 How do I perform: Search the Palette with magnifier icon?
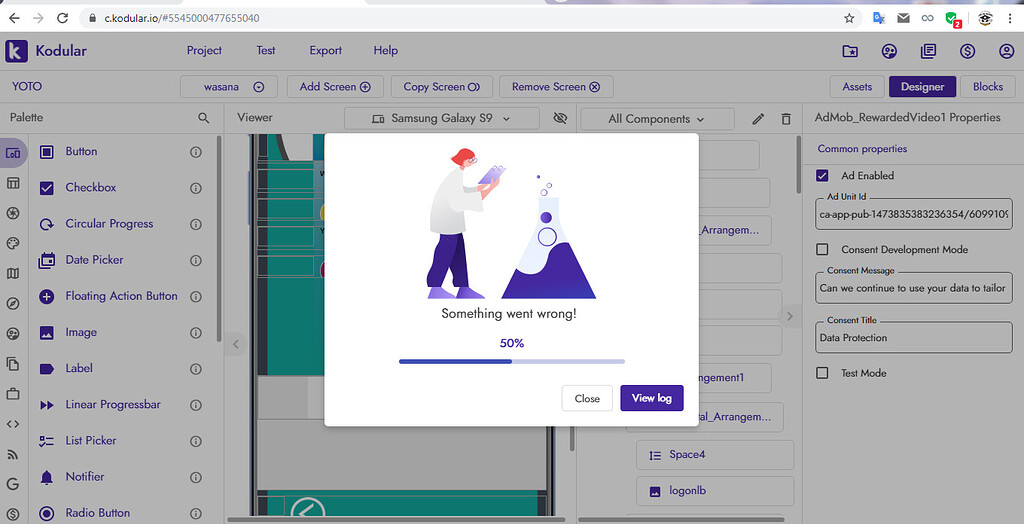(204, 118)
